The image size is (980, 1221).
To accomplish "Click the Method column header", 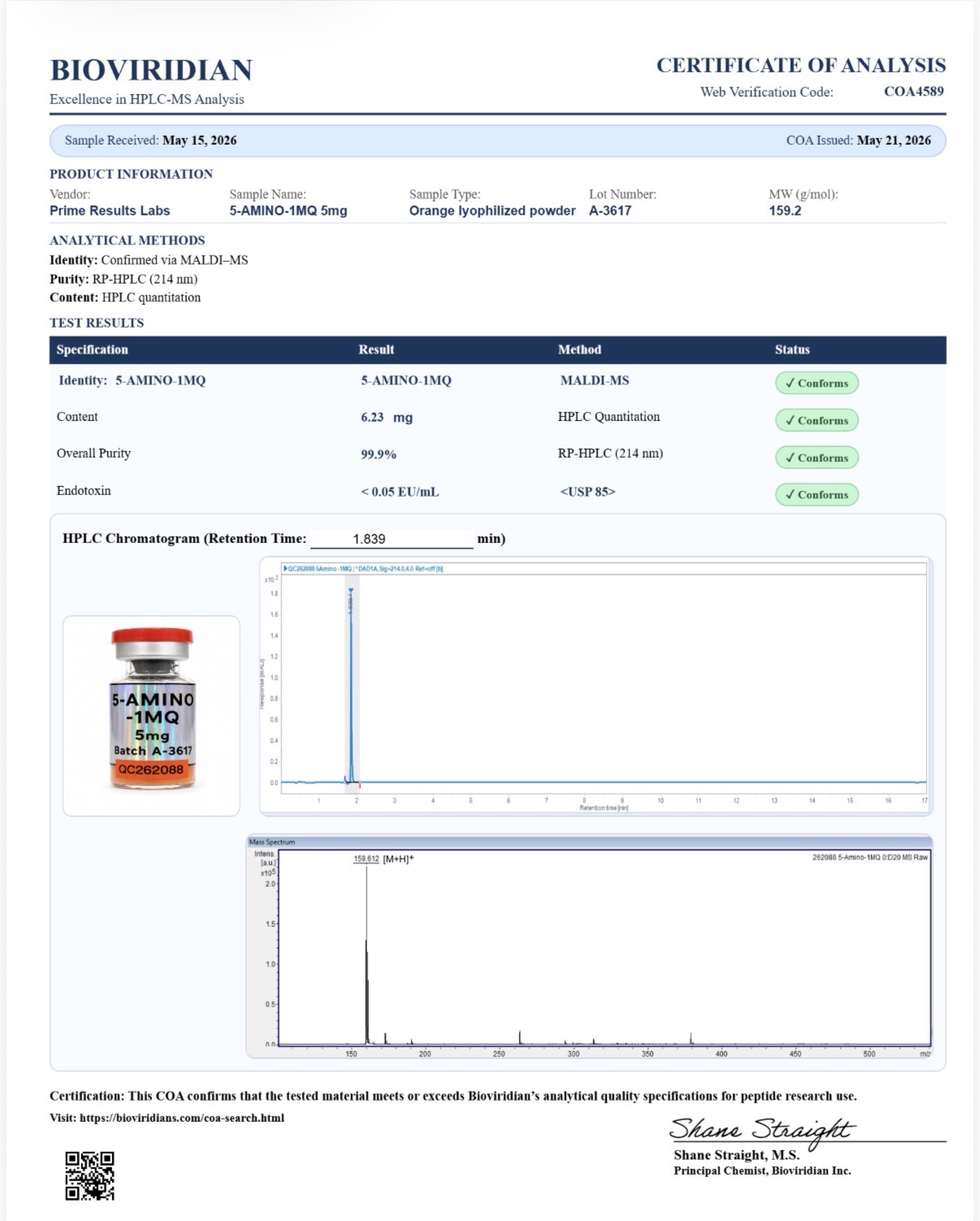I will [579, 350].
